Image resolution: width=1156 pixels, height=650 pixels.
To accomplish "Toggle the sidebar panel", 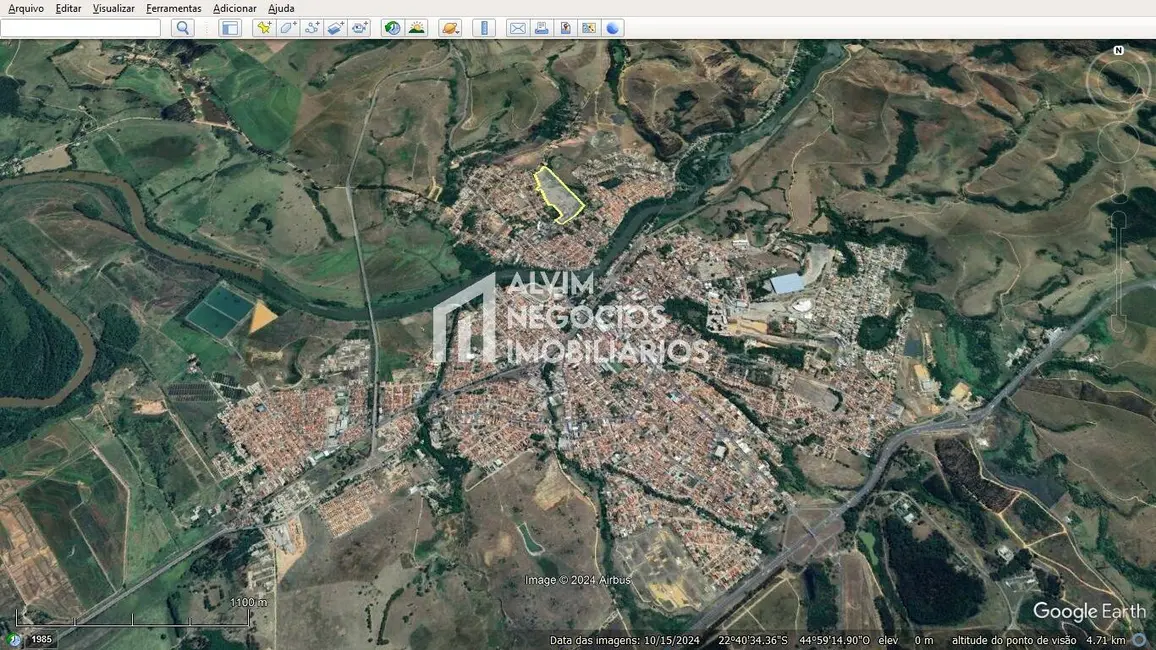I will 230,28.
